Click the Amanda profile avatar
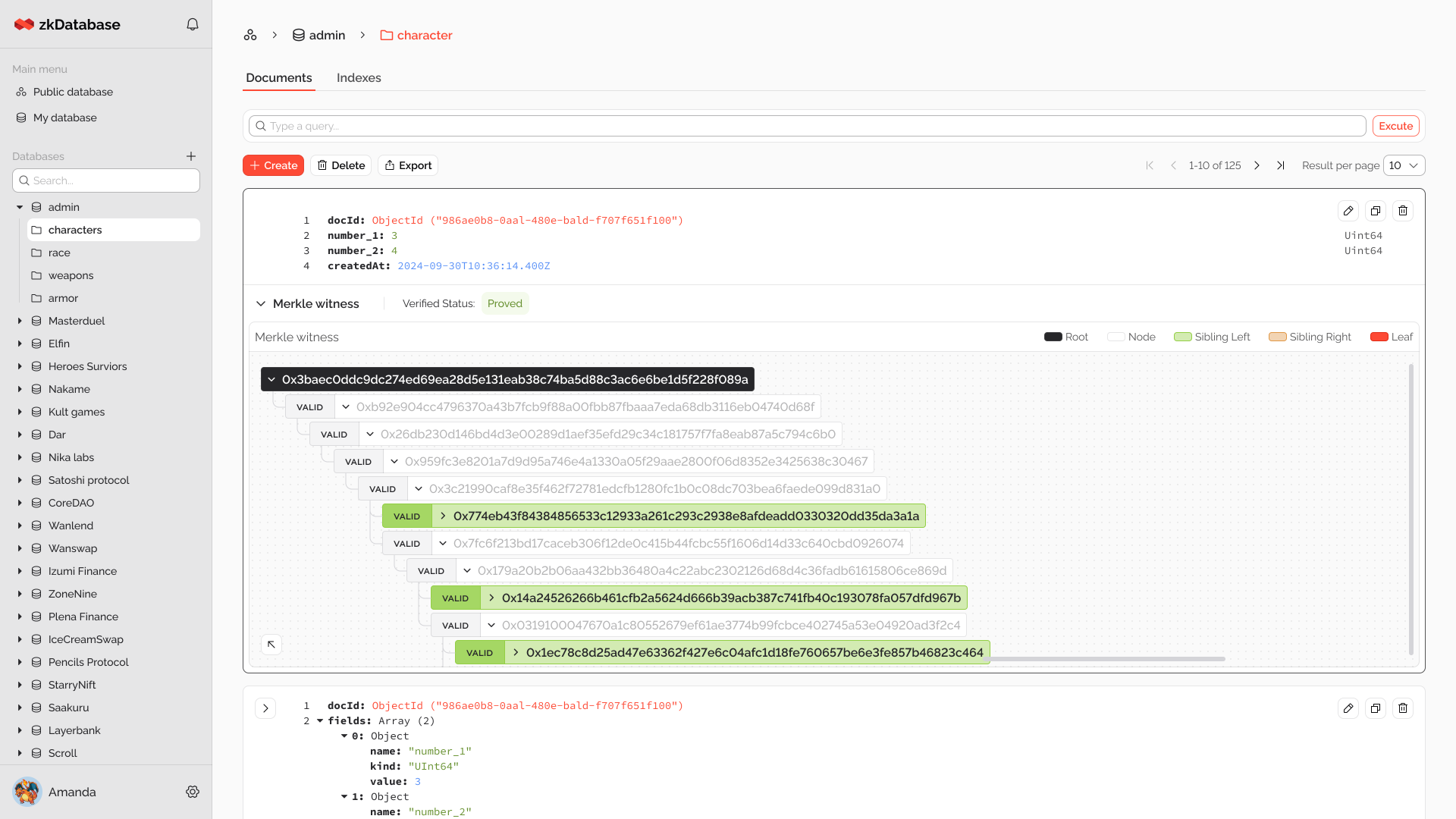The width and height of the screenshot is (1456, 819). (x=27, y=792)
